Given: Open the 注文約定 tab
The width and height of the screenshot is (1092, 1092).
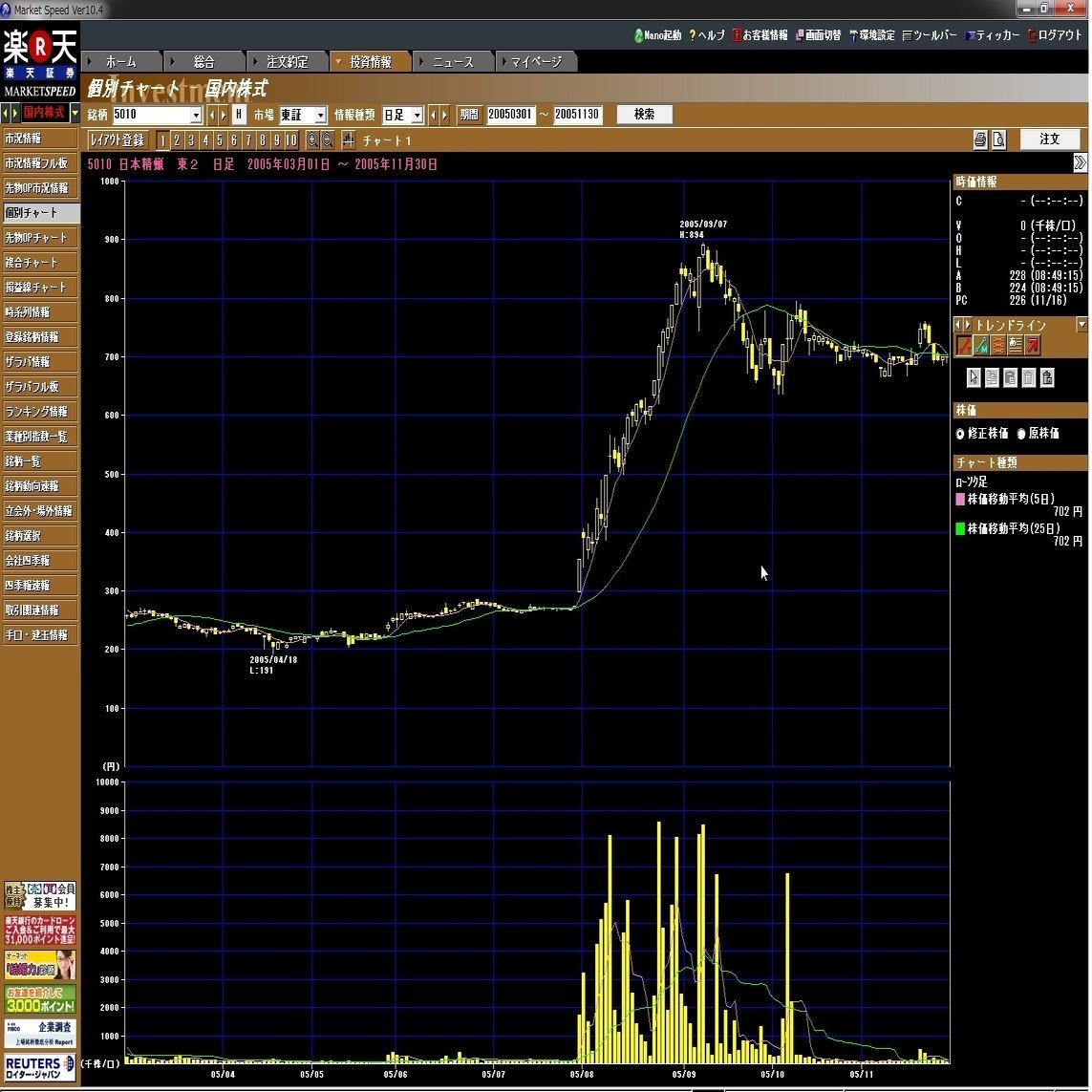Looking at the screenshot, I should [287, 62].
